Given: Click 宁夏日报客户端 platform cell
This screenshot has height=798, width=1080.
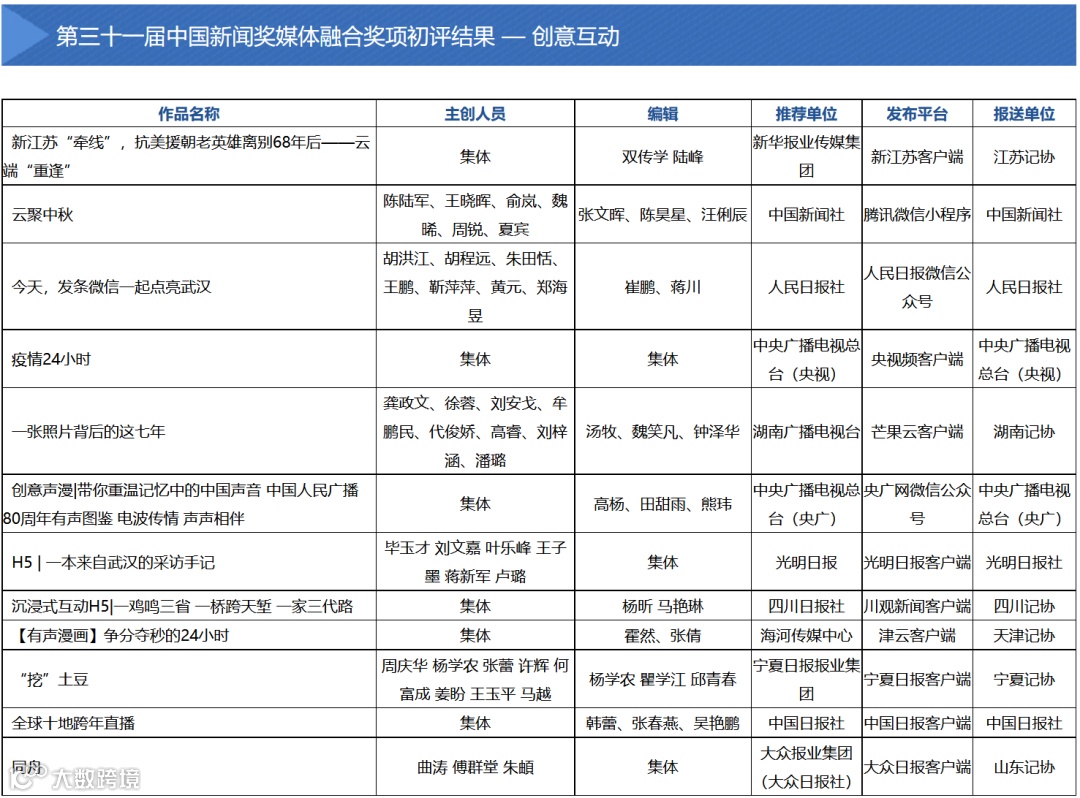Looking at the screenshot, I should 917,679.
